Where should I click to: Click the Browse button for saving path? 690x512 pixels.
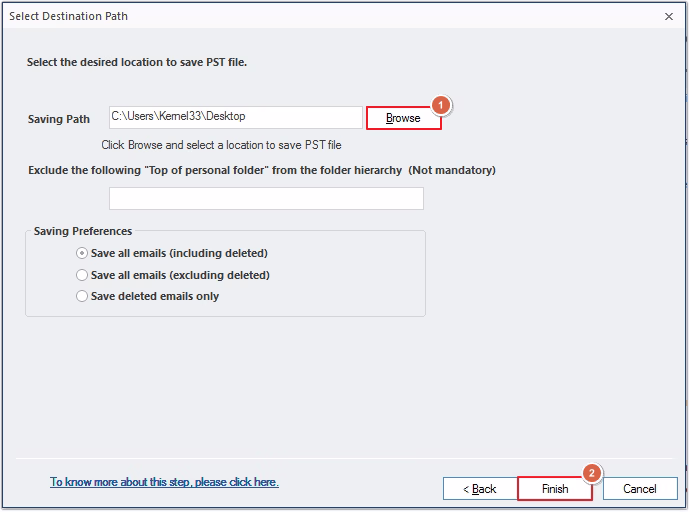(404, 118)
